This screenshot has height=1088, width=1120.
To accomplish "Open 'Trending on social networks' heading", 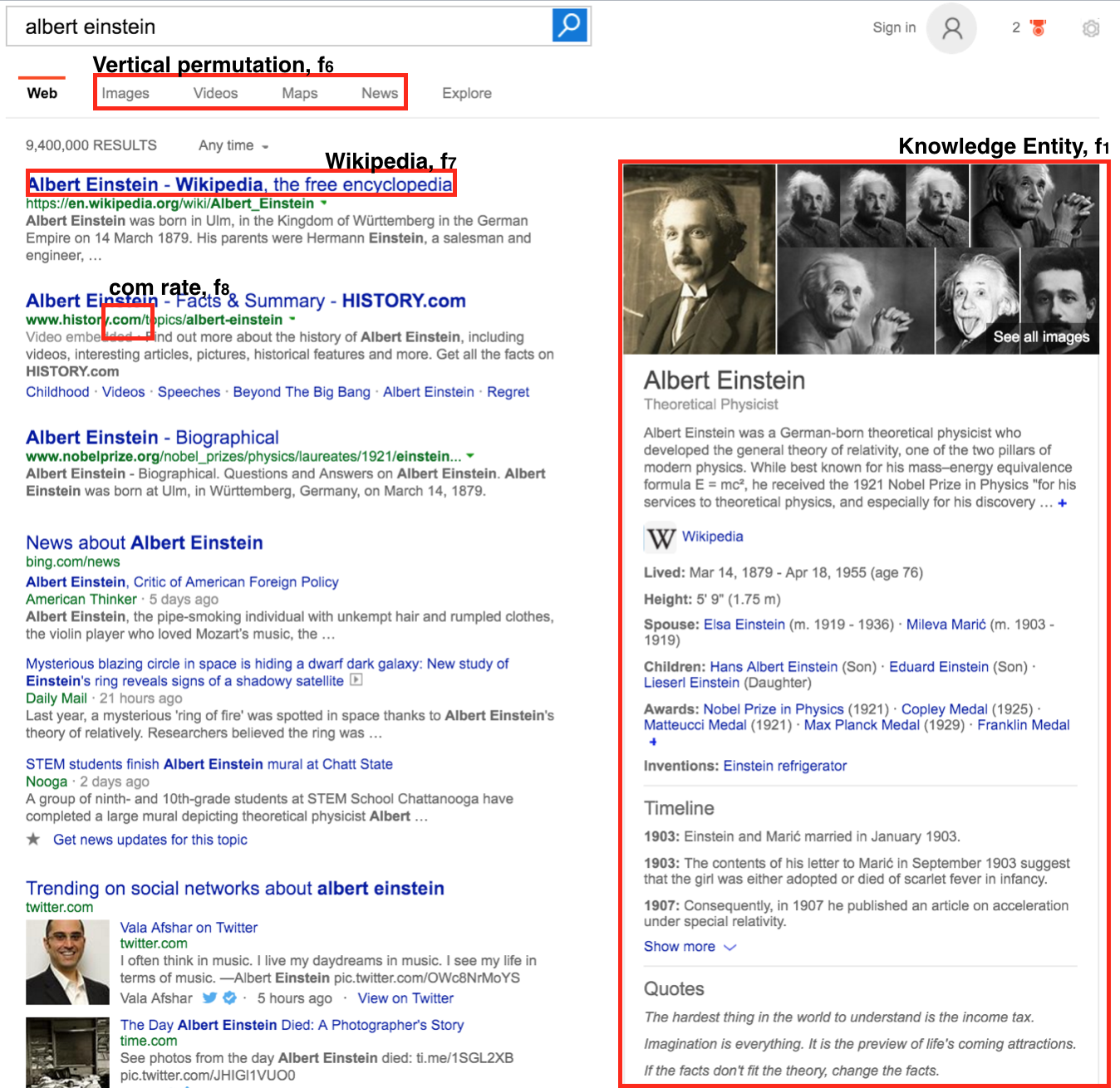I will [x=235, y=888].
